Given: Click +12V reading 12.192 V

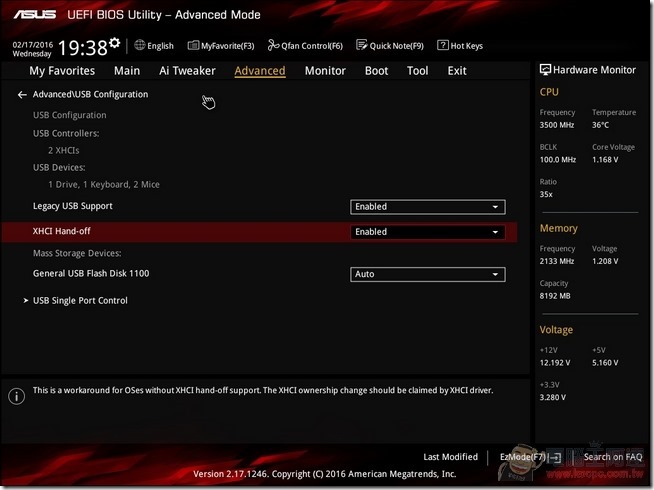Looking at the screenshot, I should click(555, 363).
